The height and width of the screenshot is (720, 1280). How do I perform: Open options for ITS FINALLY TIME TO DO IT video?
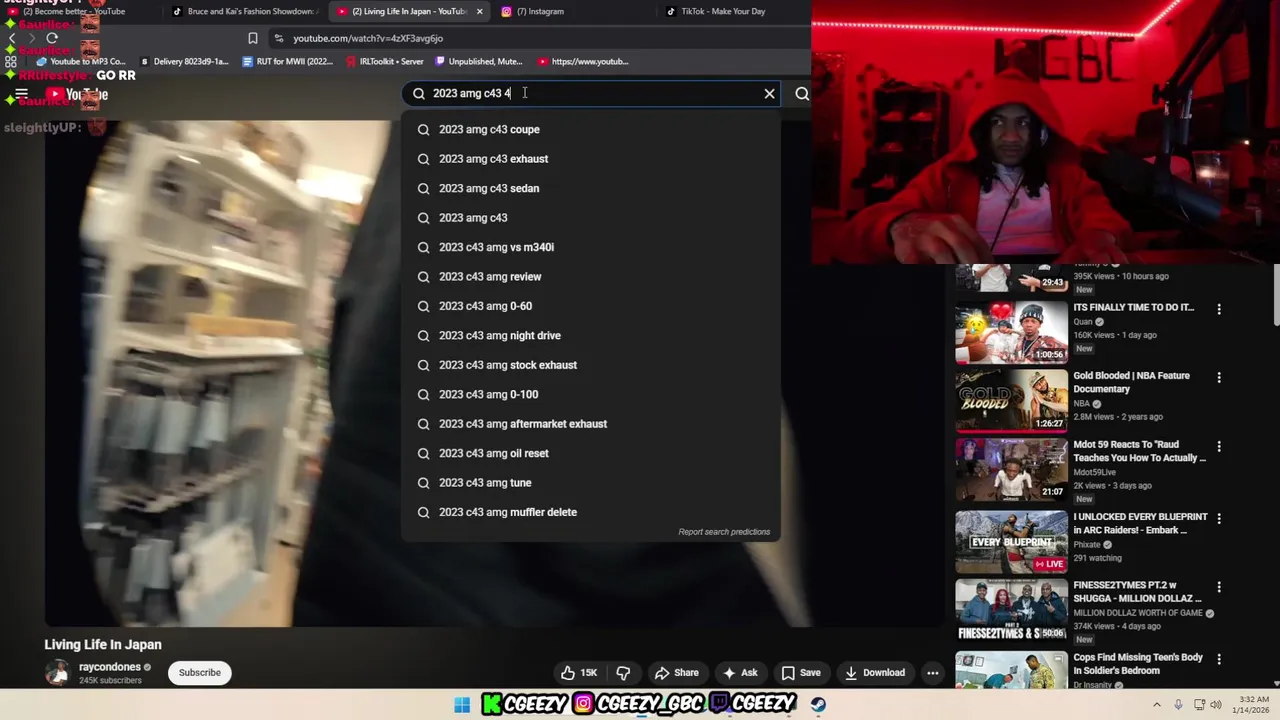coord(1219,309)
